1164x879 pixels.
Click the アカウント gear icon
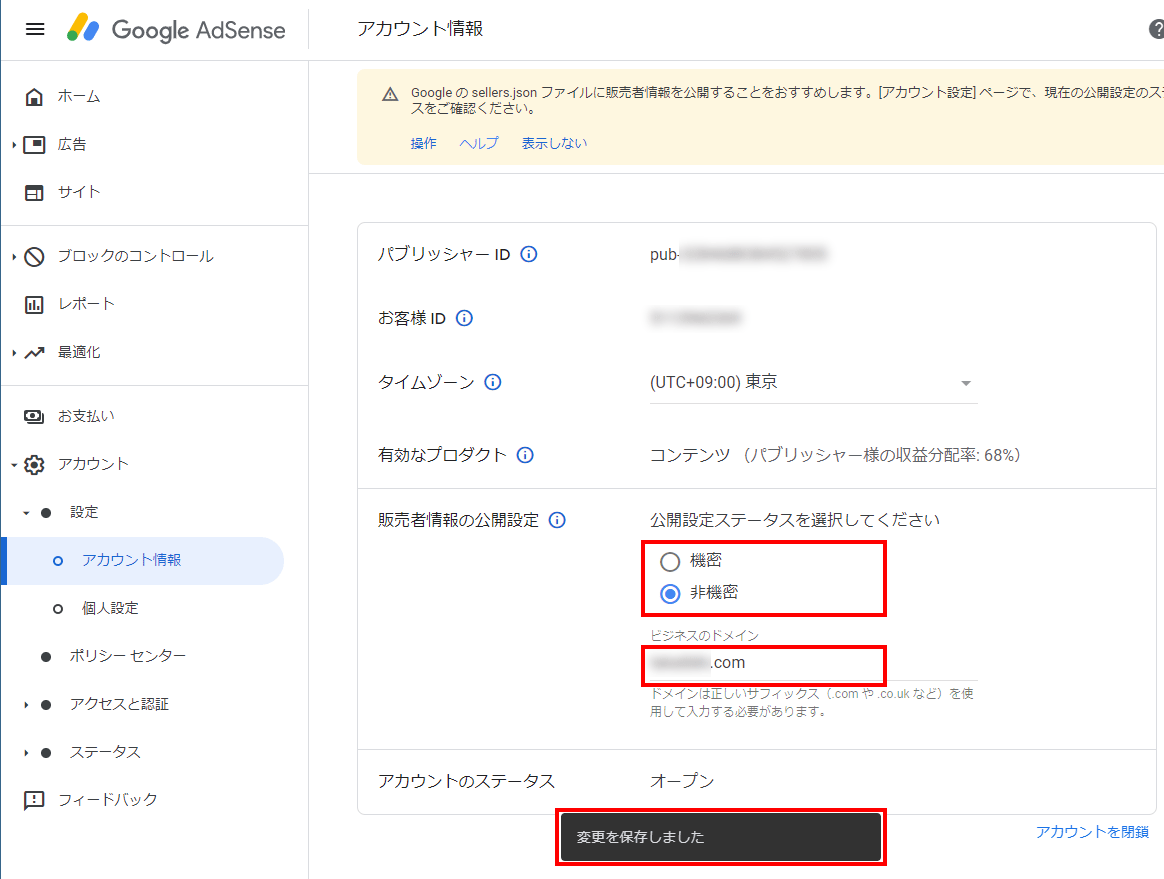34,465
